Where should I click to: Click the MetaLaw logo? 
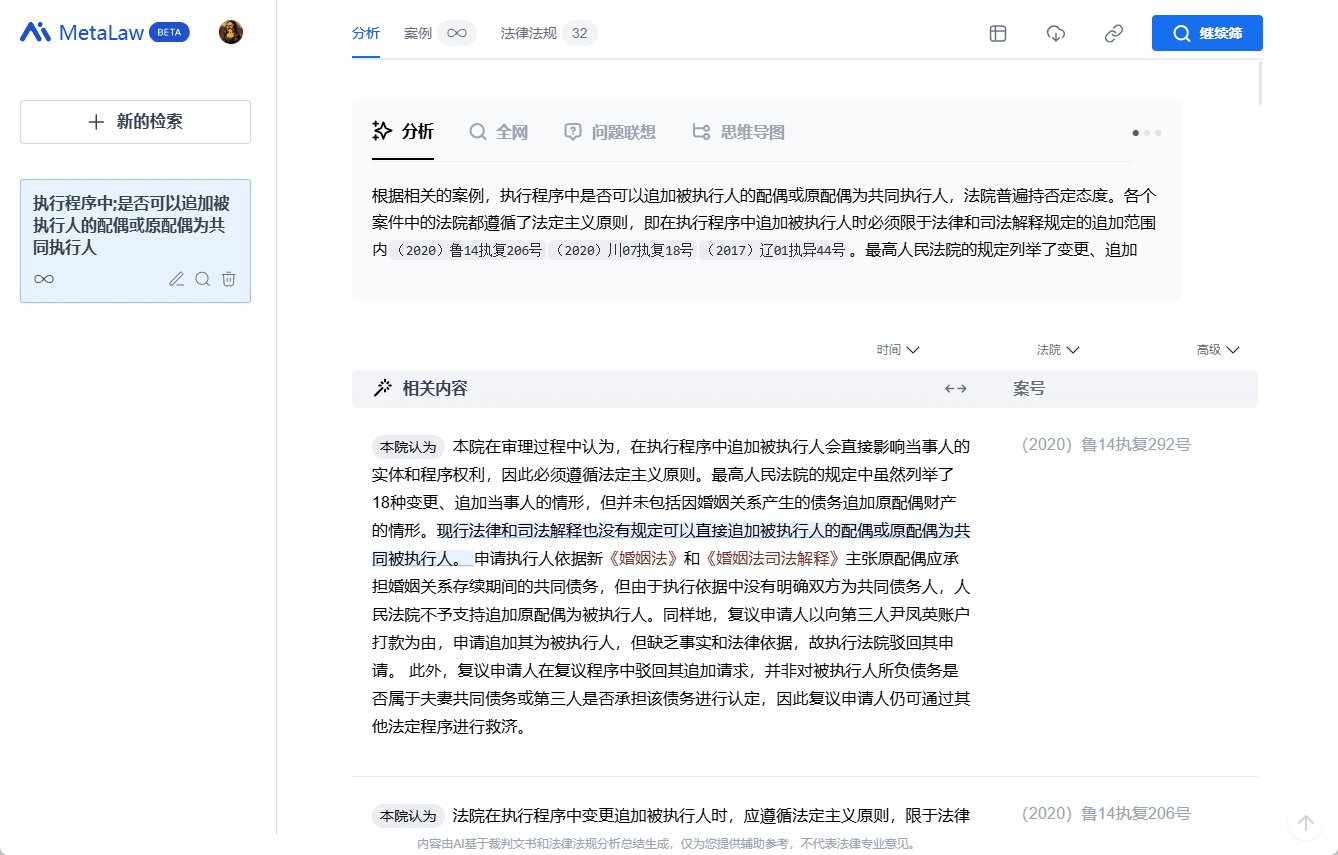(82, 32)
